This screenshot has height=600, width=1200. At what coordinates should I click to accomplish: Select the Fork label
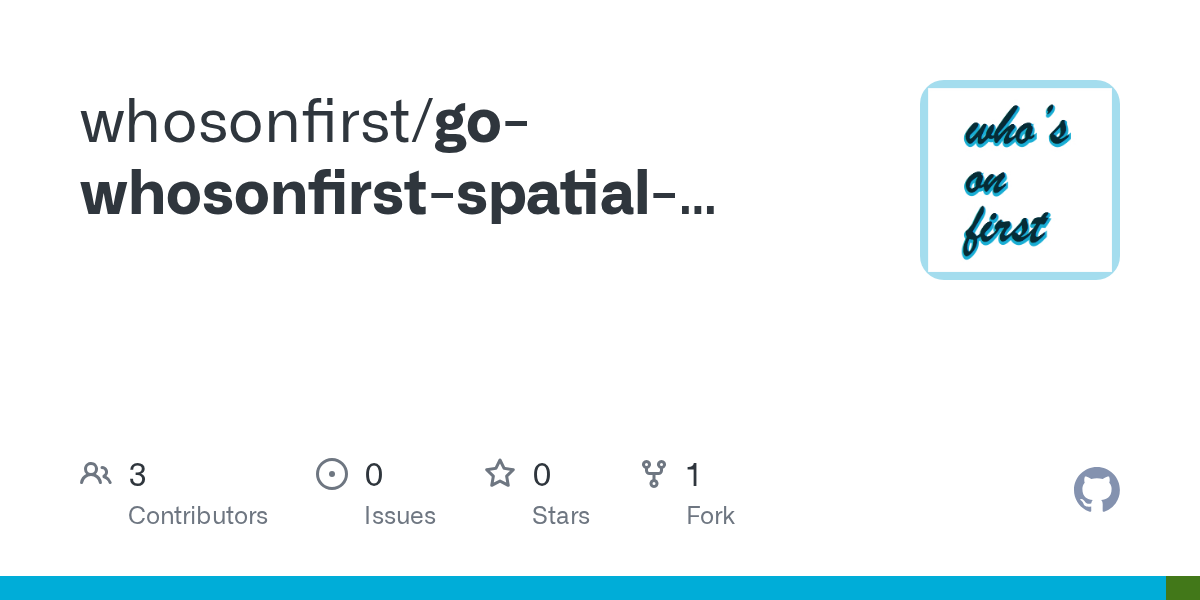tap(711, 516)
